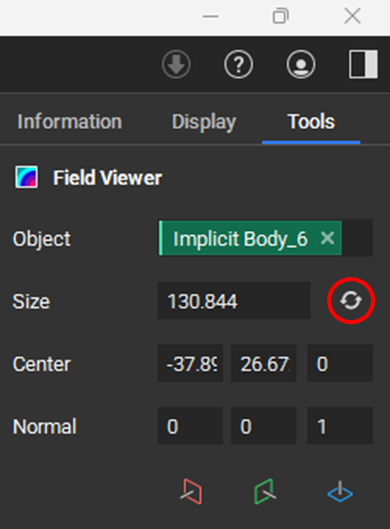Switch to the Display tab

(x=204, y=121)
